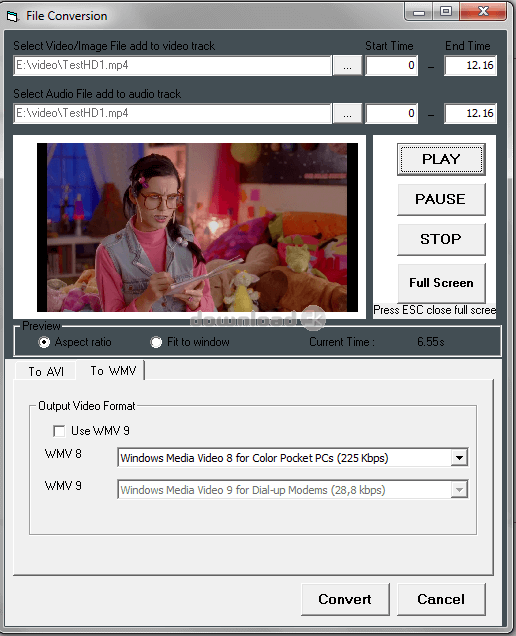Expand the WMV 9 profile dropdown arrow
This screenshot has width=516, height=636.
coord(459,490)
